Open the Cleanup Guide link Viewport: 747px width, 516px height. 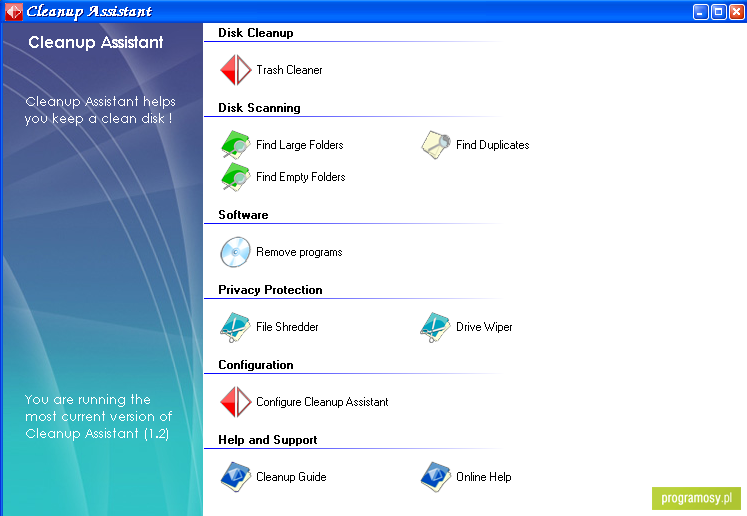[291, 477]
